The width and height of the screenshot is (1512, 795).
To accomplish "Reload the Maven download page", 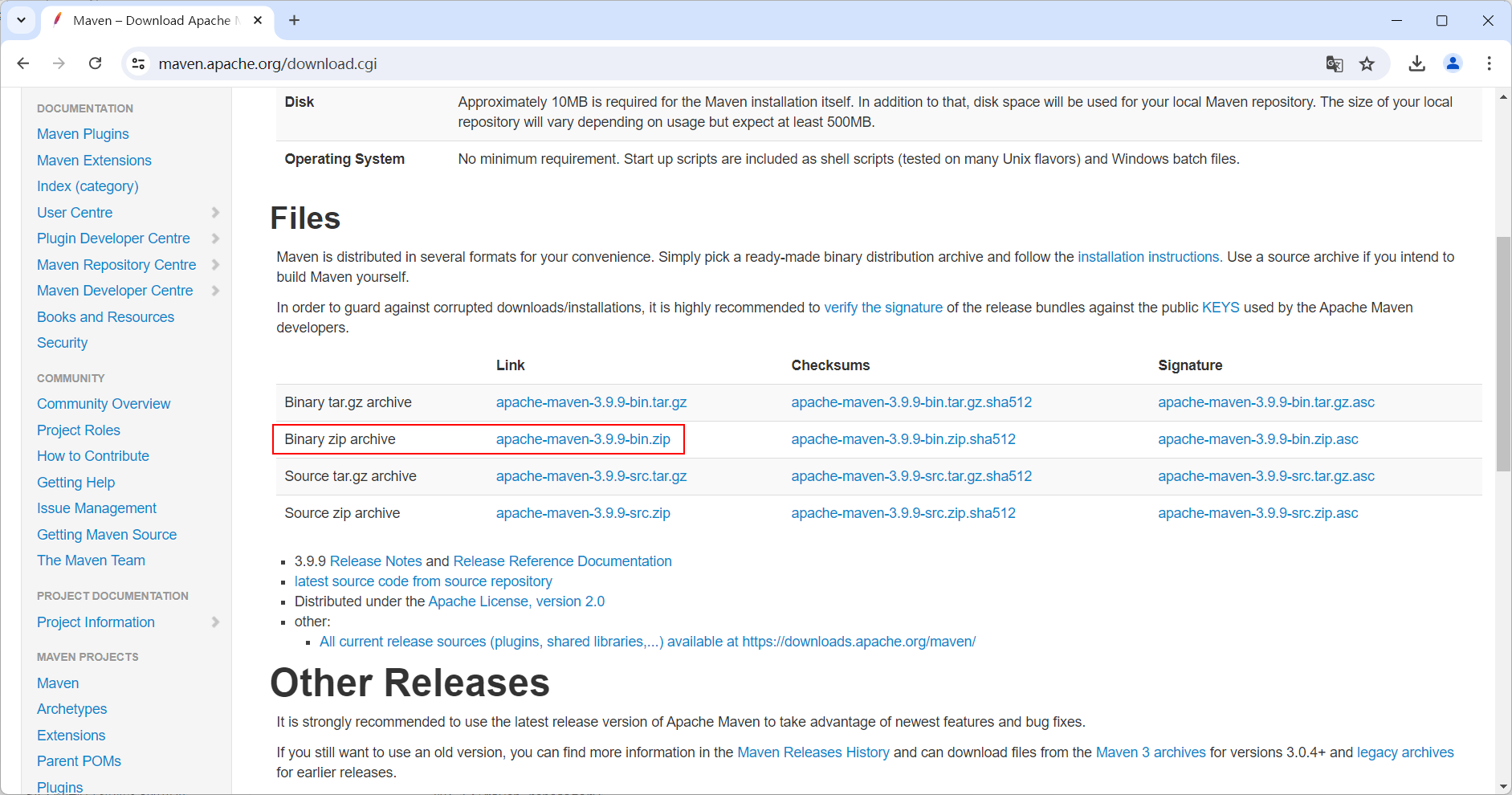I will click(x=95, y=63).
